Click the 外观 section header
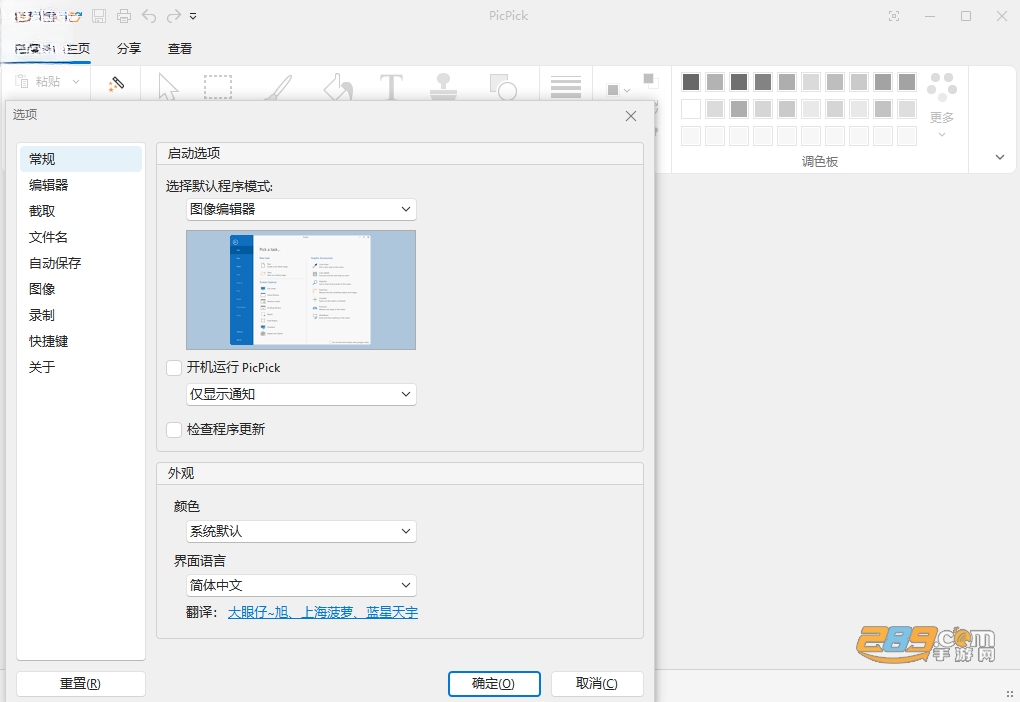Image resolution: width=1020 pixels, height=702 pixels. pyautogui.click(x=181, y=474)
